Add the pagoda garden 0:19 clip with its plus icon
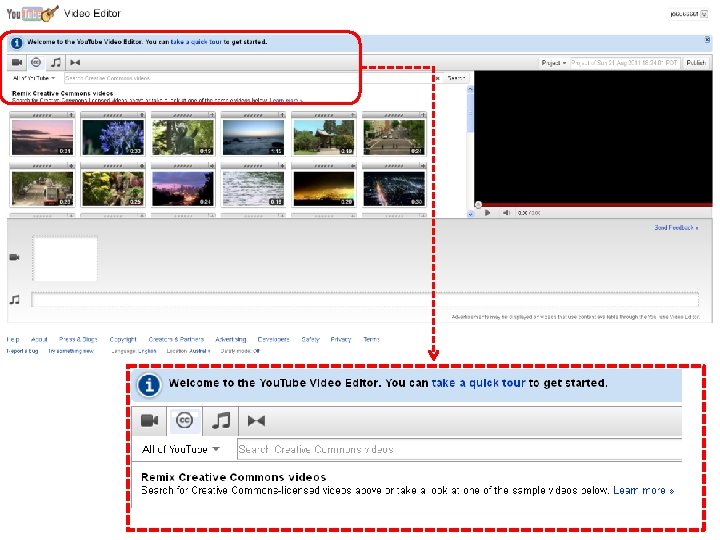 353,115
